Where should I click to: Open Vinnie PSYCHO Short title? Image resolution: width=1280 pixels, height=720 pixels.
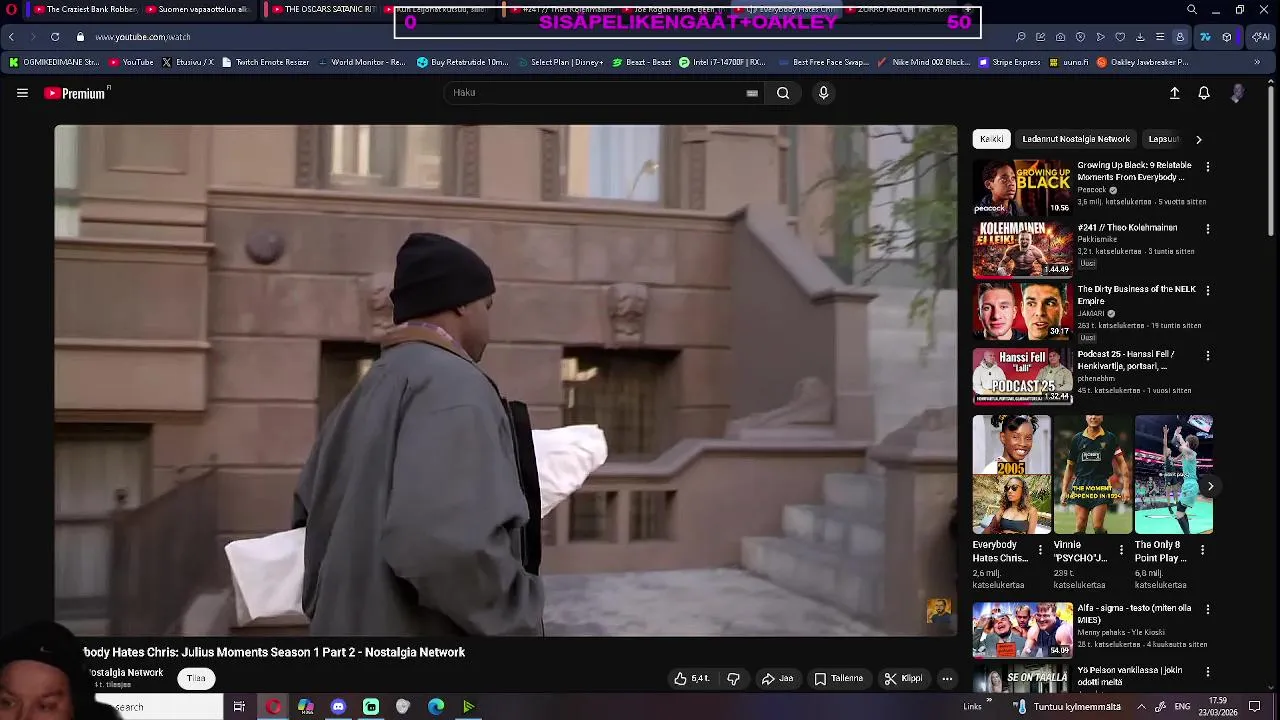(1080, 551)
